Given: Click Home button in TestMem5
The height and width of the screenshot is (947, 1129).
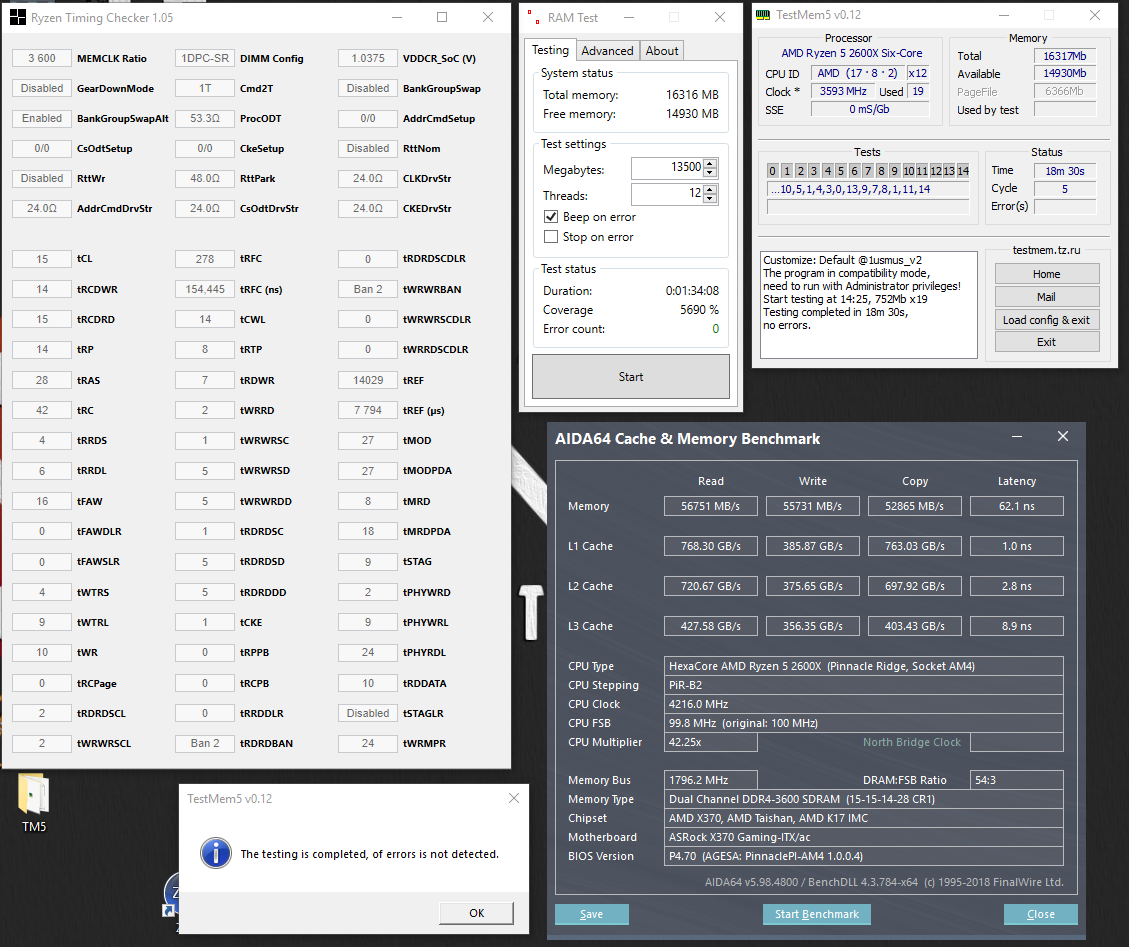Looking at the screenshot, I should click(1047, 274).
